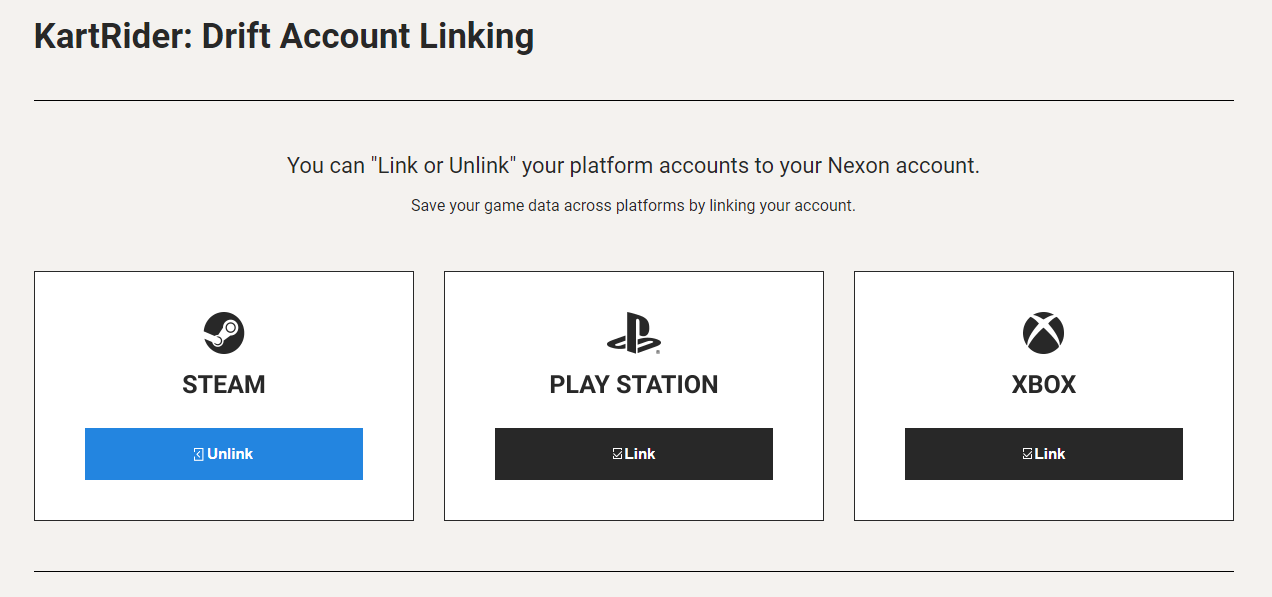1272x597 pixels.
Task: Click the "Save your game data" subtext
Action: coord(633,206)
